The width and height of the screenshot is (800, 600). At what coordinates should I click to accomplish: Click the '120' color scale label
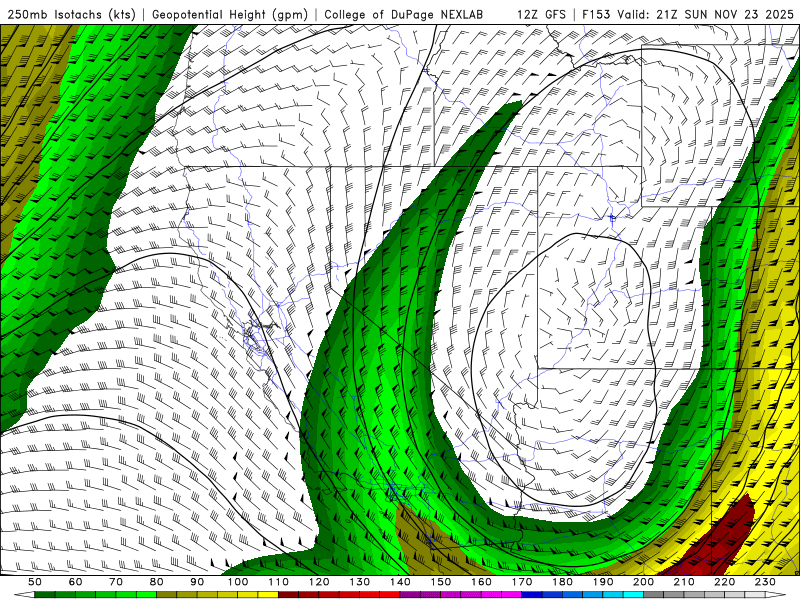[319, 582]
